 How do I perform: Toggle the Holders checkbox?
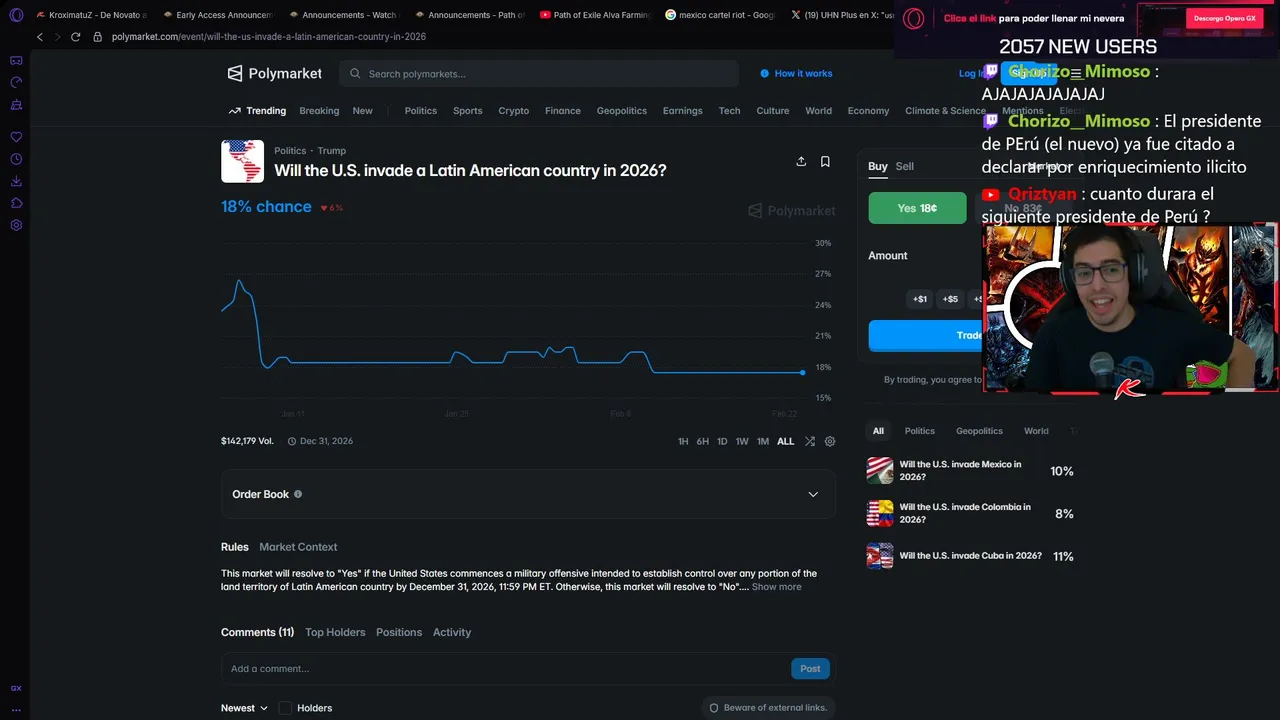285,708
